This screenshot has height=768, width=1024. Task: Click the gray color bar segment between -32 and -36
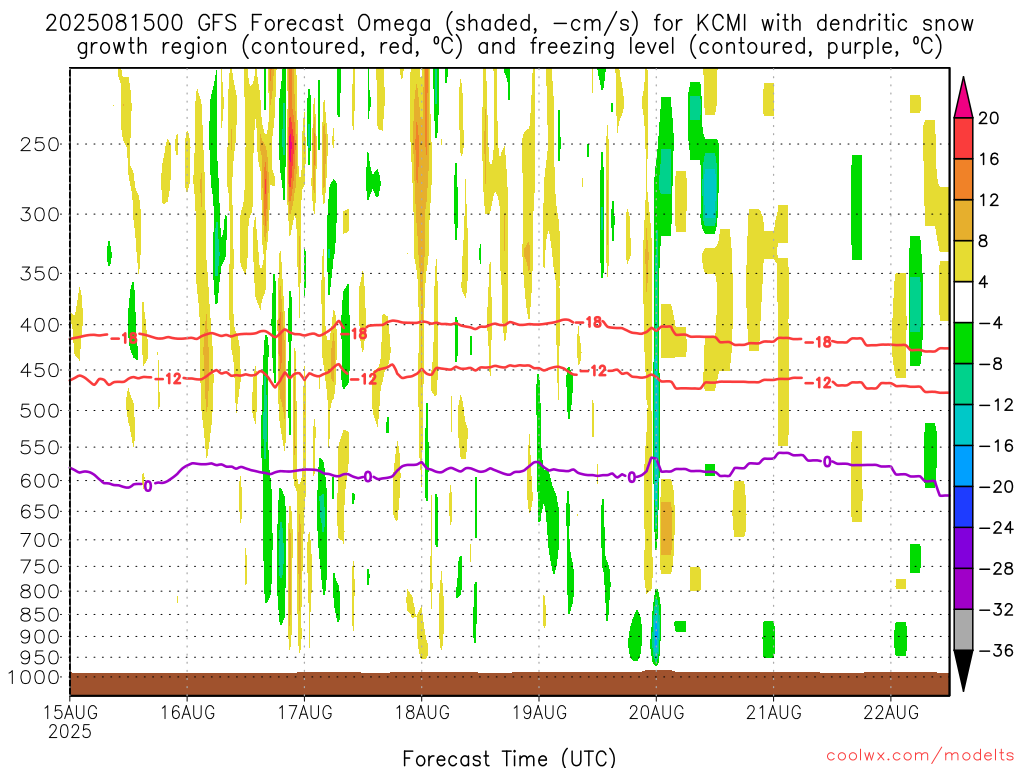point(963,630)
